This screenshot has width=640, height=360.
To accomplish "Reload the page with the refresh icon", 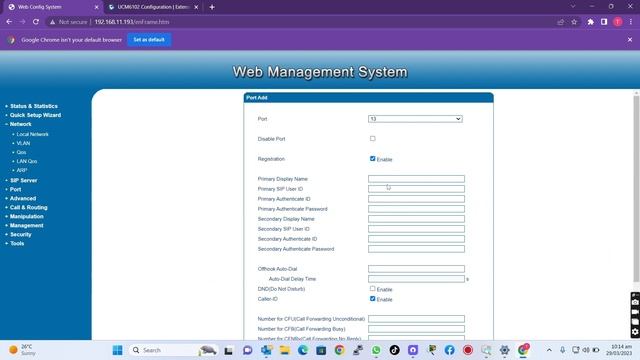I will pos(36,22).
